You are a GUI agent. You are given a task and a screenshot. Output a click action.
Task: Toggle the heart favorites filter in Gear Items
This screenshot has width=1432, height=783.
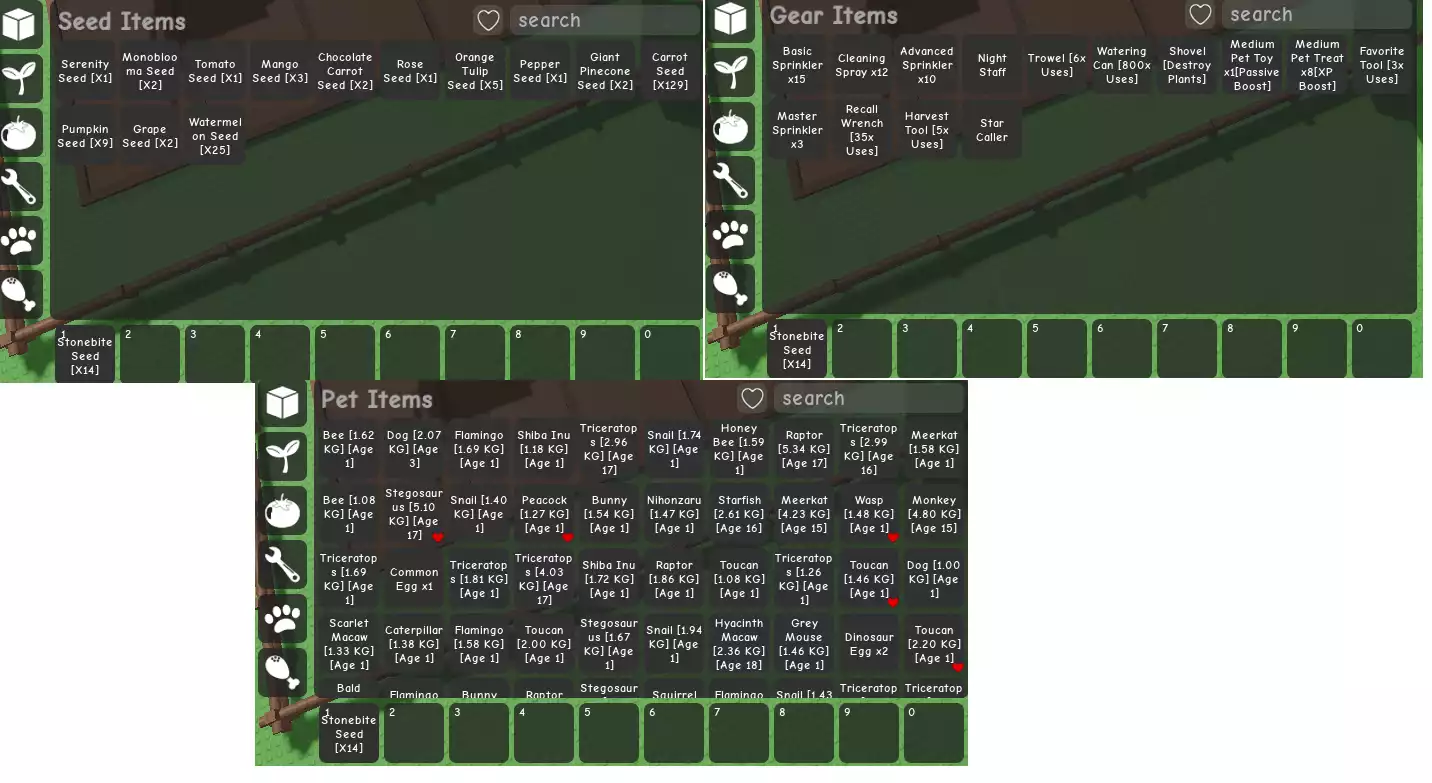1200,15
